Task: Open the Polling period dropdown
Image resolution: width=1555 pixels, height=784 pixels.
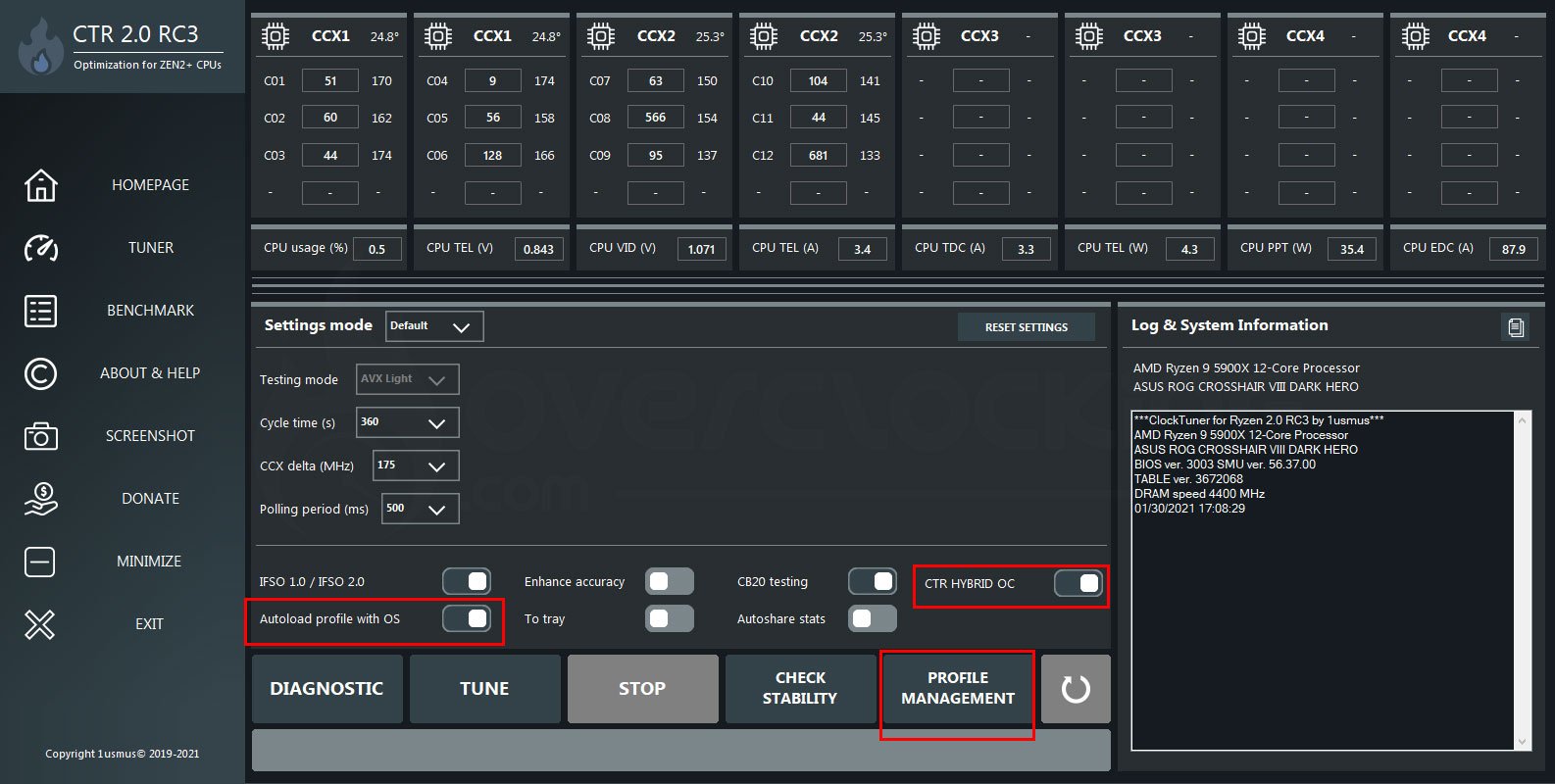Action: coord(420,509)
